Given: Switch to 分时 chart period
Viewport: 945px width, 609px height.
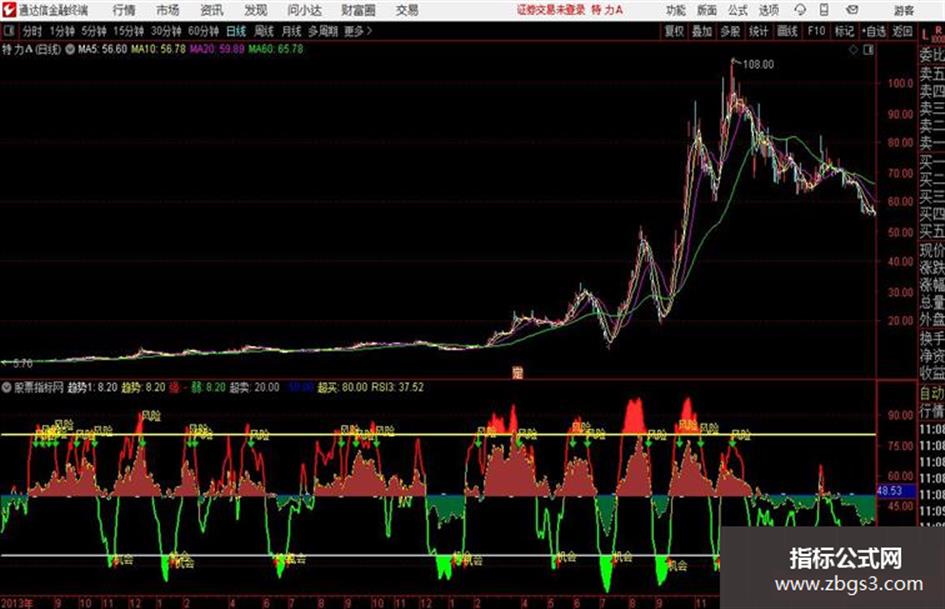Looking at the screenshot, I should 32,31.
